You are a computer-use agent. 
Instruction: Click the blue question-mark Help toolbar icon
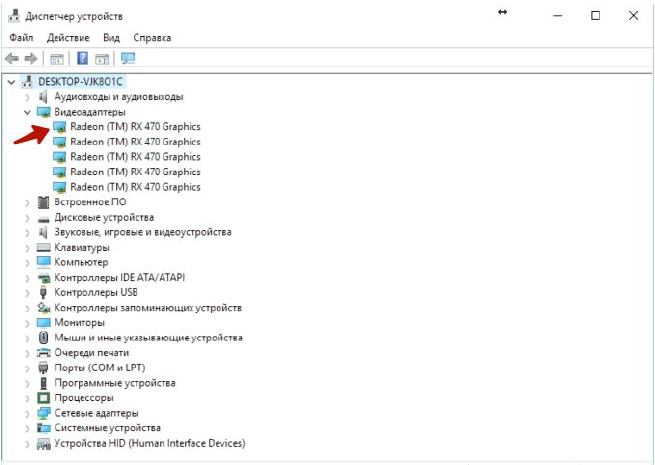(83, 58)
